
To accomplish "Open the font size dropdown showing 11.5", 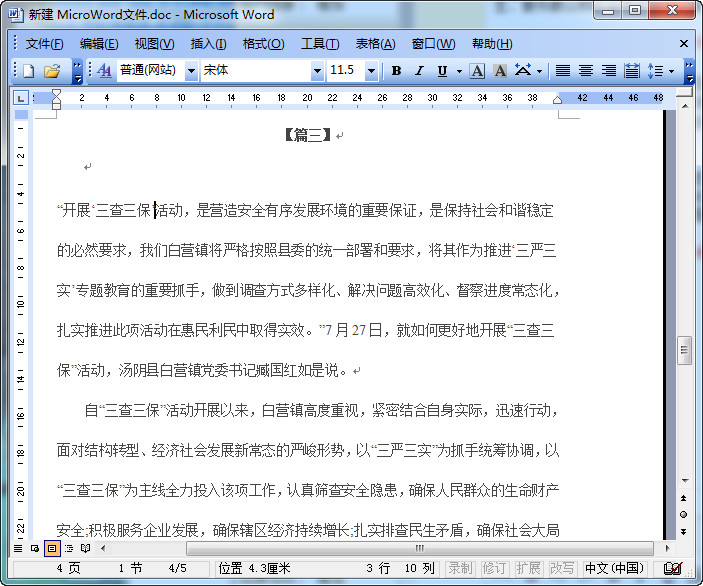I will pyautogui.click(x=371, y=71).
